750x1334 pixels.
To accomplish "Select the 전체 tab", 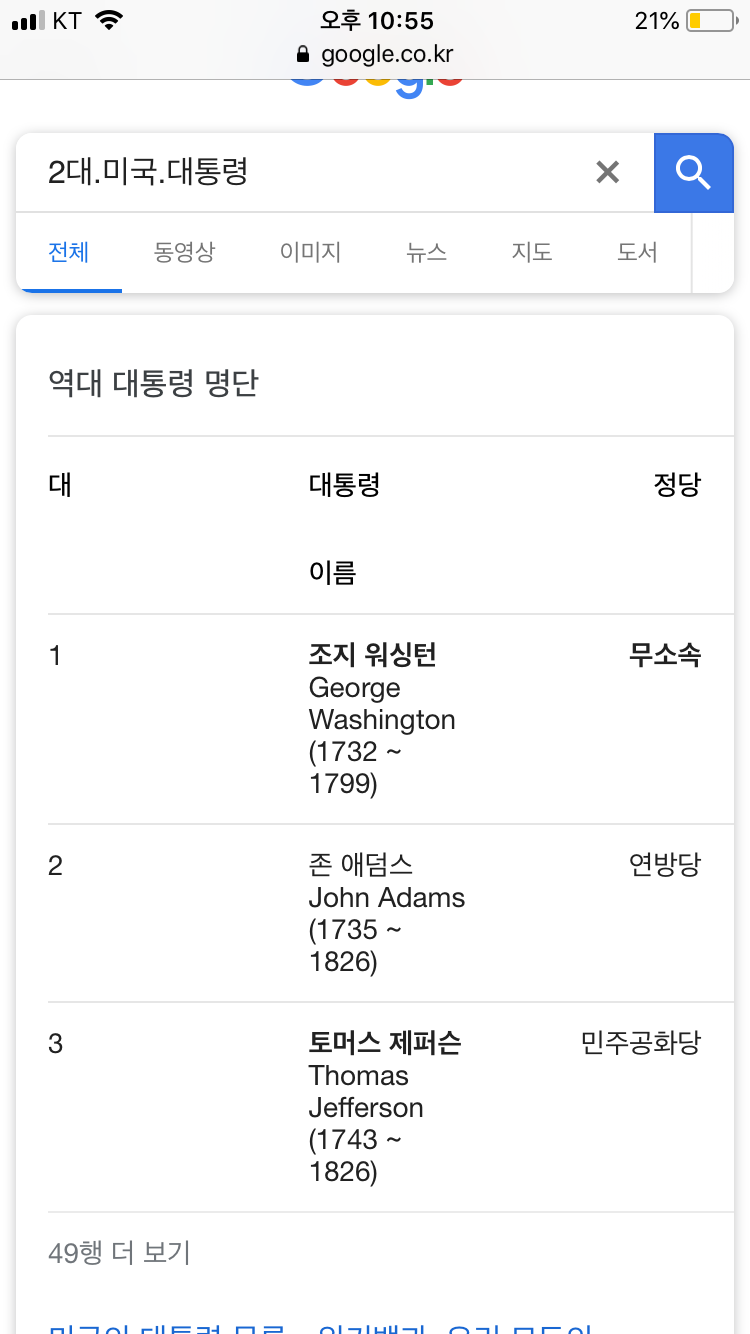I will tap(69, 252).
